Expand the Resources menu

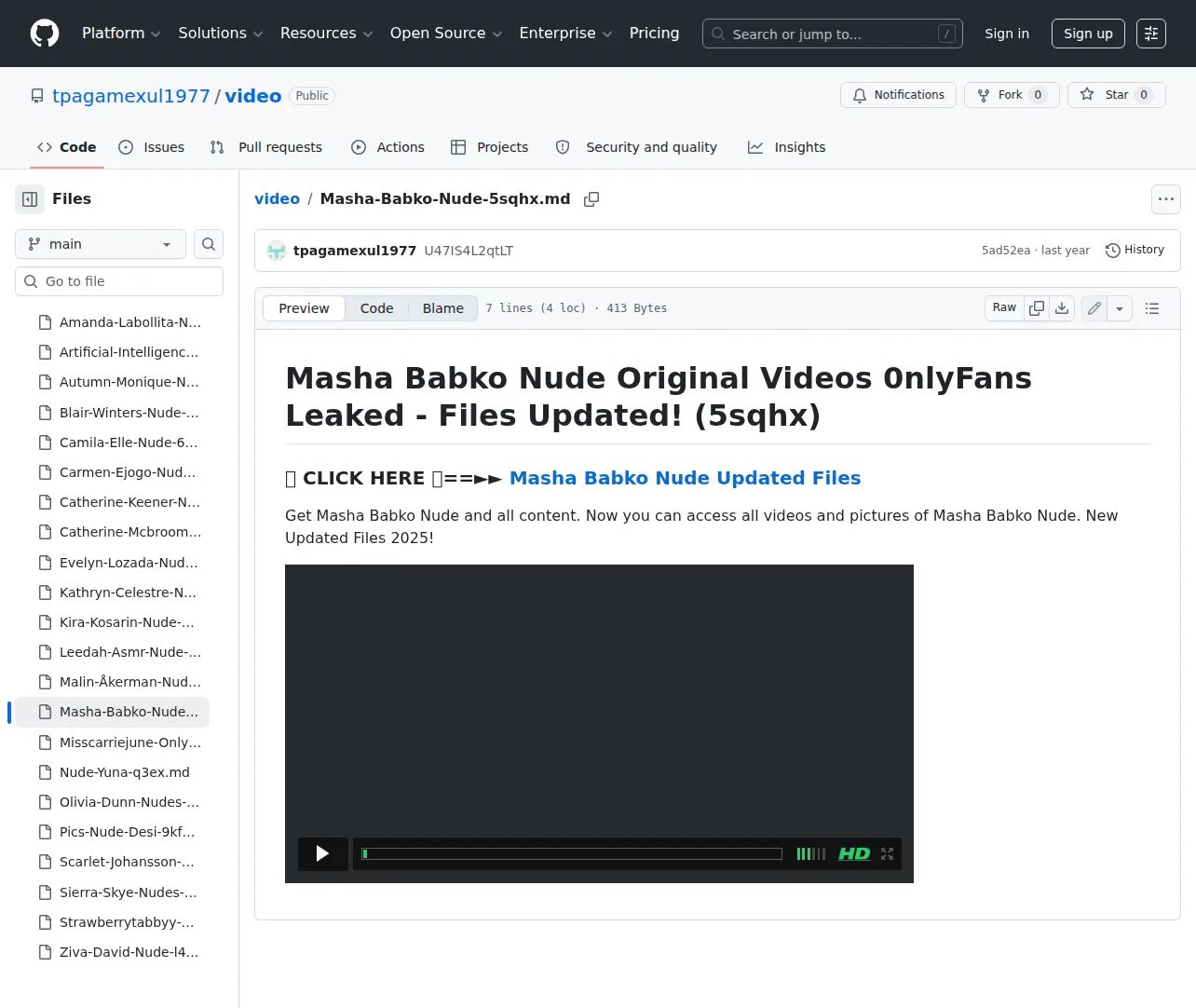tap(326, 34)
